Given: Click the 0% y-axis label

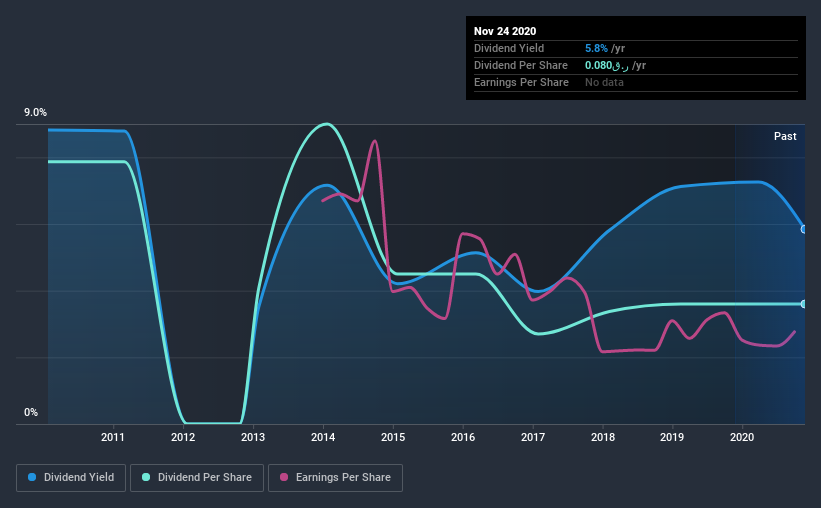Looking at the screenshot, I should click(x=31, y=413).
